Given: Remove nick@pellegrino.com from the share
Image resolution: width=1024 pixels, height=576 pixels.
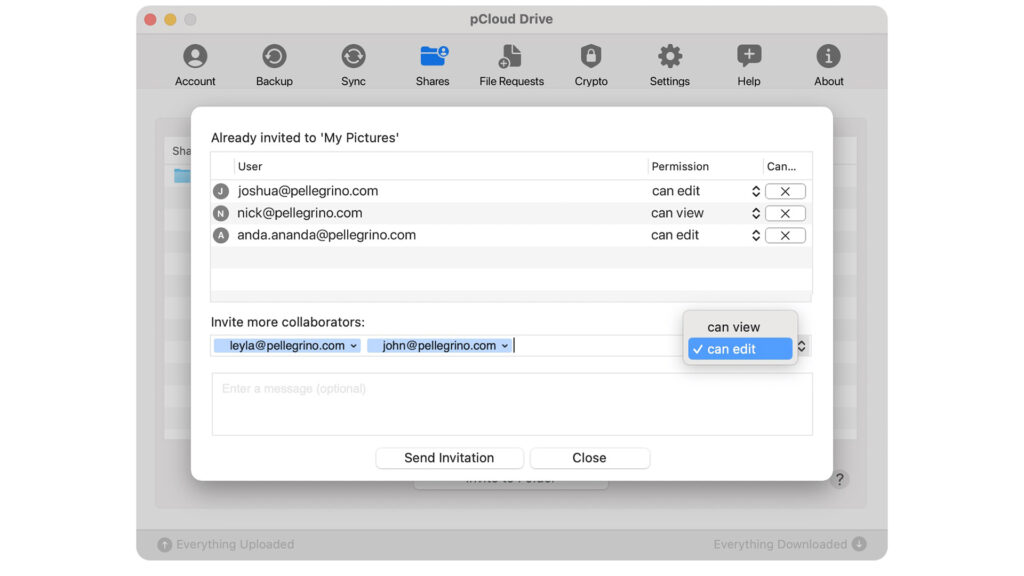Looking at the screenshot, I should 785,214.
